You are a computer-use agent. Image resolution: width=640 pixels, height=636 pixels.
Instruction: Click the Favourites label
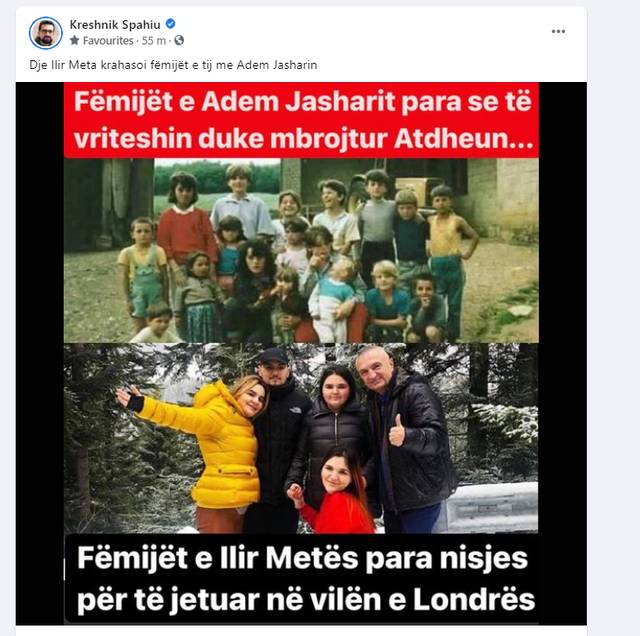[x=108, y=41]
